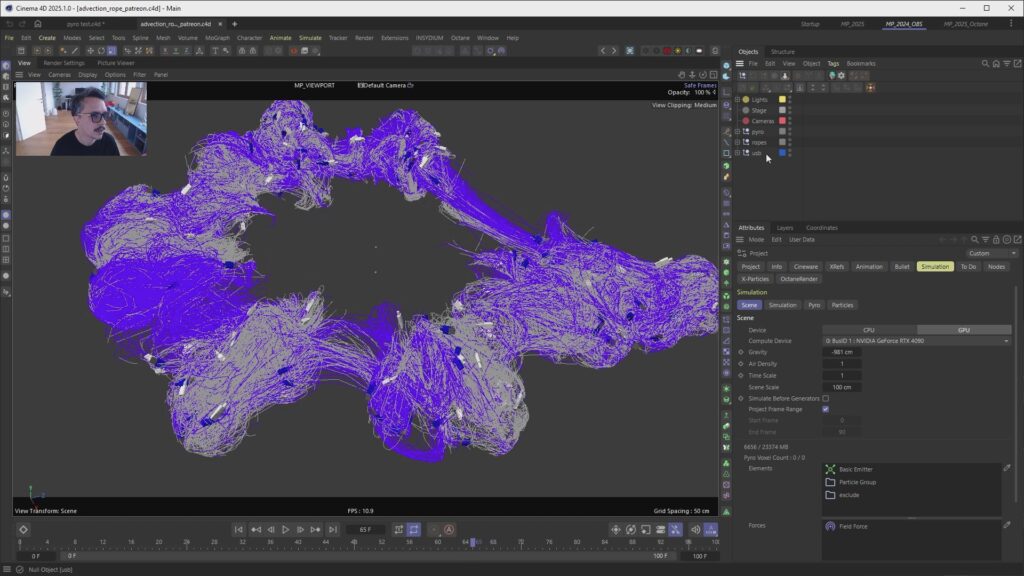Open OctaneRender project tab
The width and height of the screenshot is (1024, 576).
799,279
